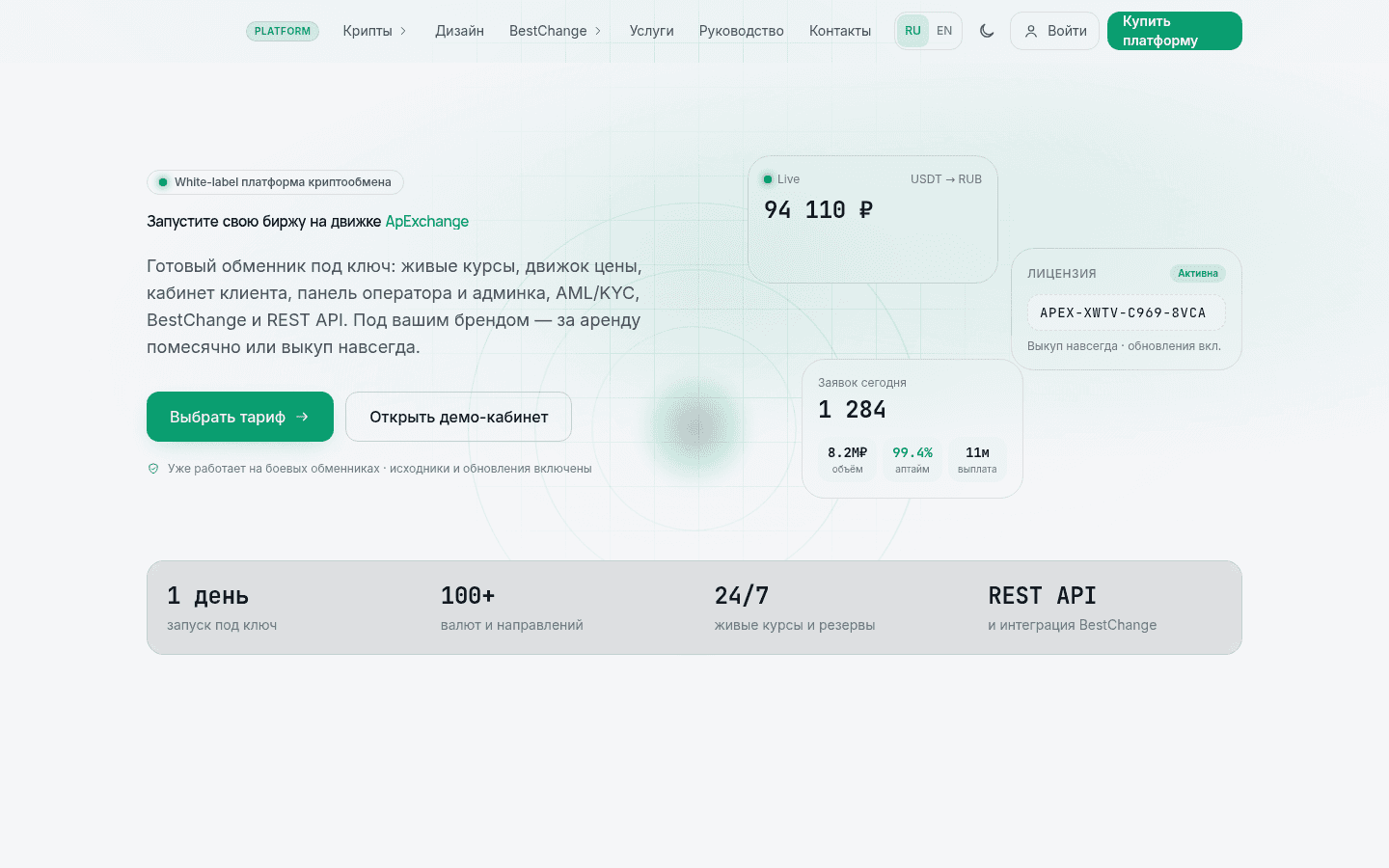Click the 1 284 requests count

[x=852, y=410]
